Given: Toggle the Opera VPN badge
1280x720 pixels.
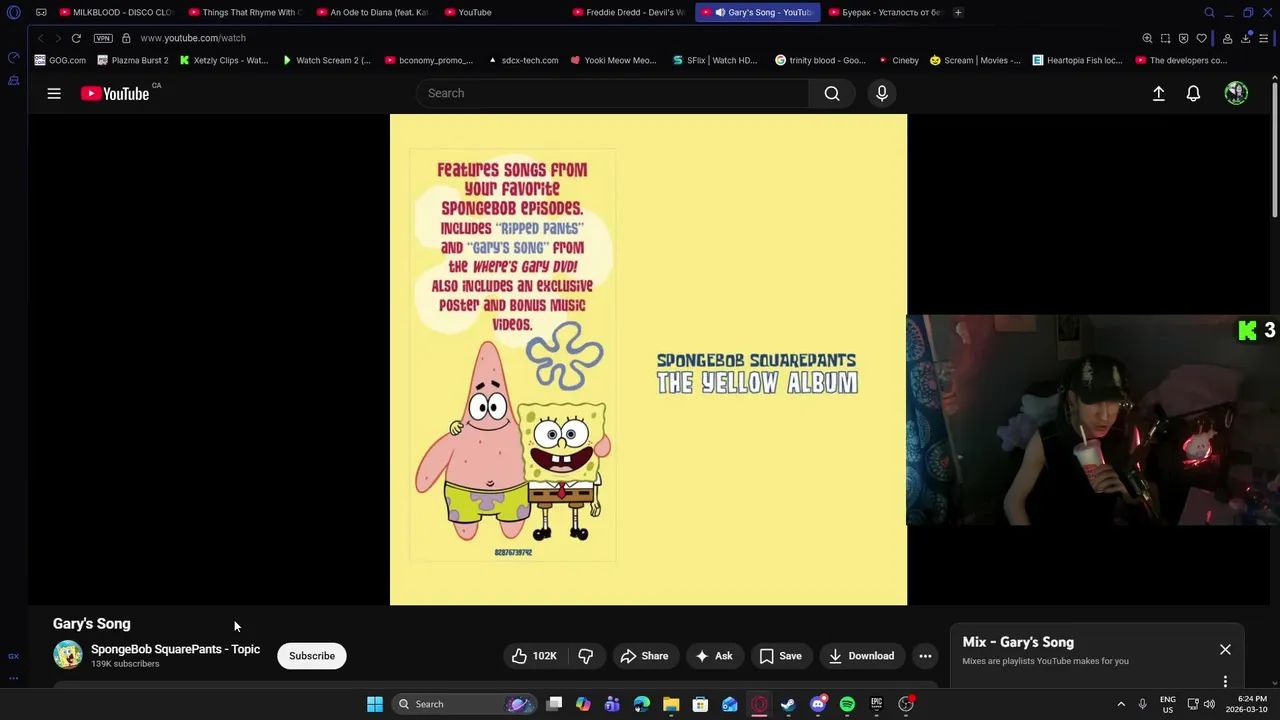Looking at the screenshot, I should tap(103, 38).
